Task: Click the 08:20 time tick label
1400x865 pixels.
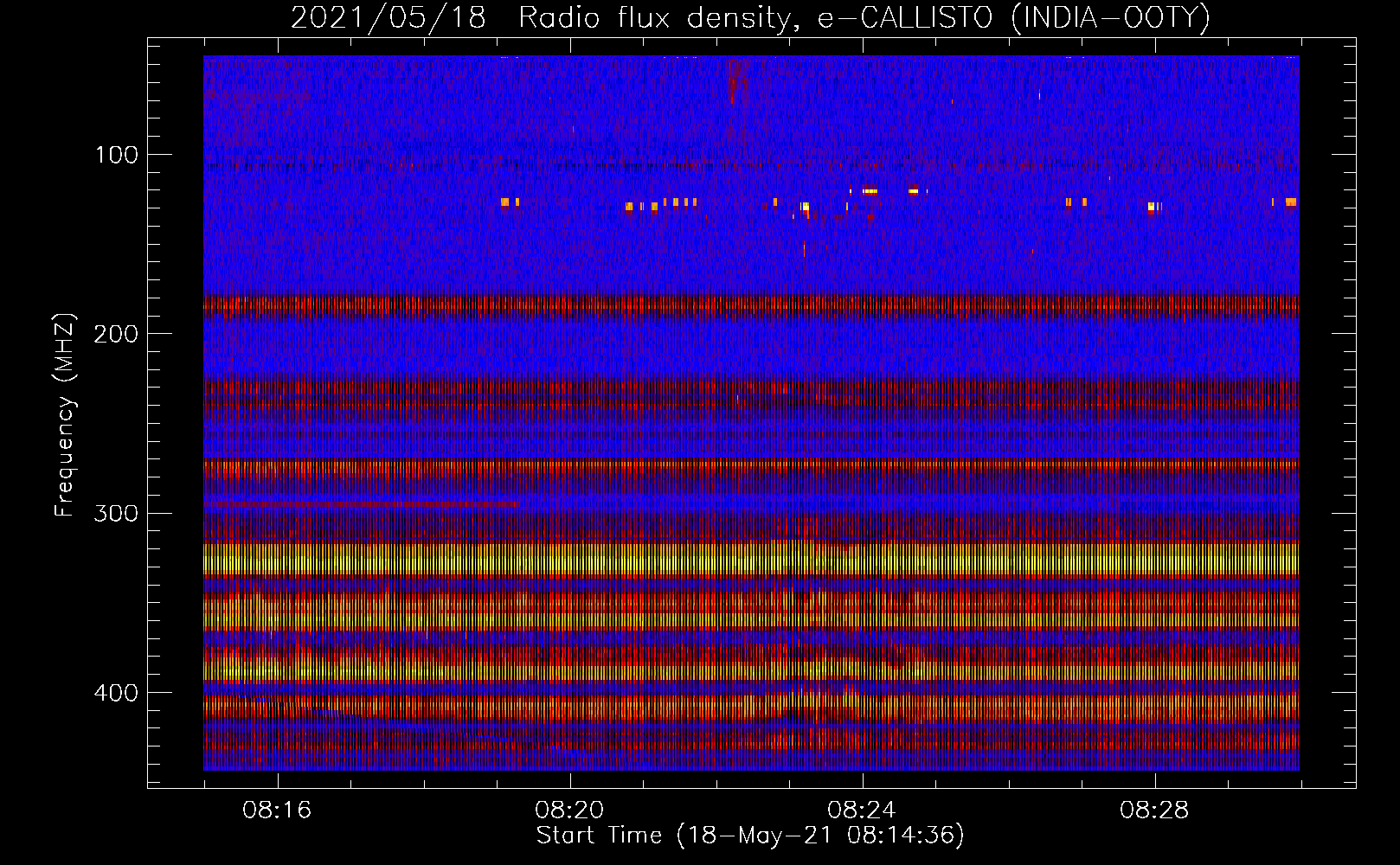Action: (569, 810)
